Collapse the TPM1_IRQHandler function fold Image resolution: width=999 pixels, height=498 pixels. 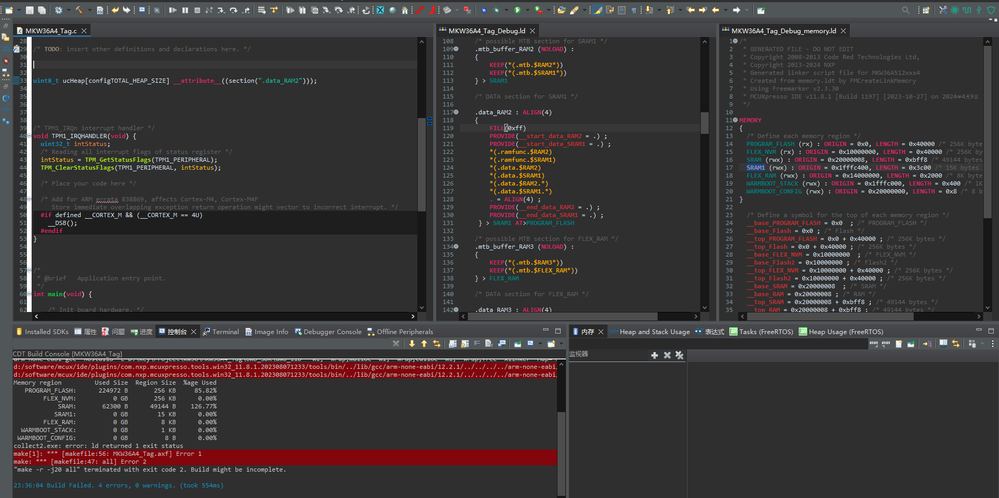click(x=30, y=135)
